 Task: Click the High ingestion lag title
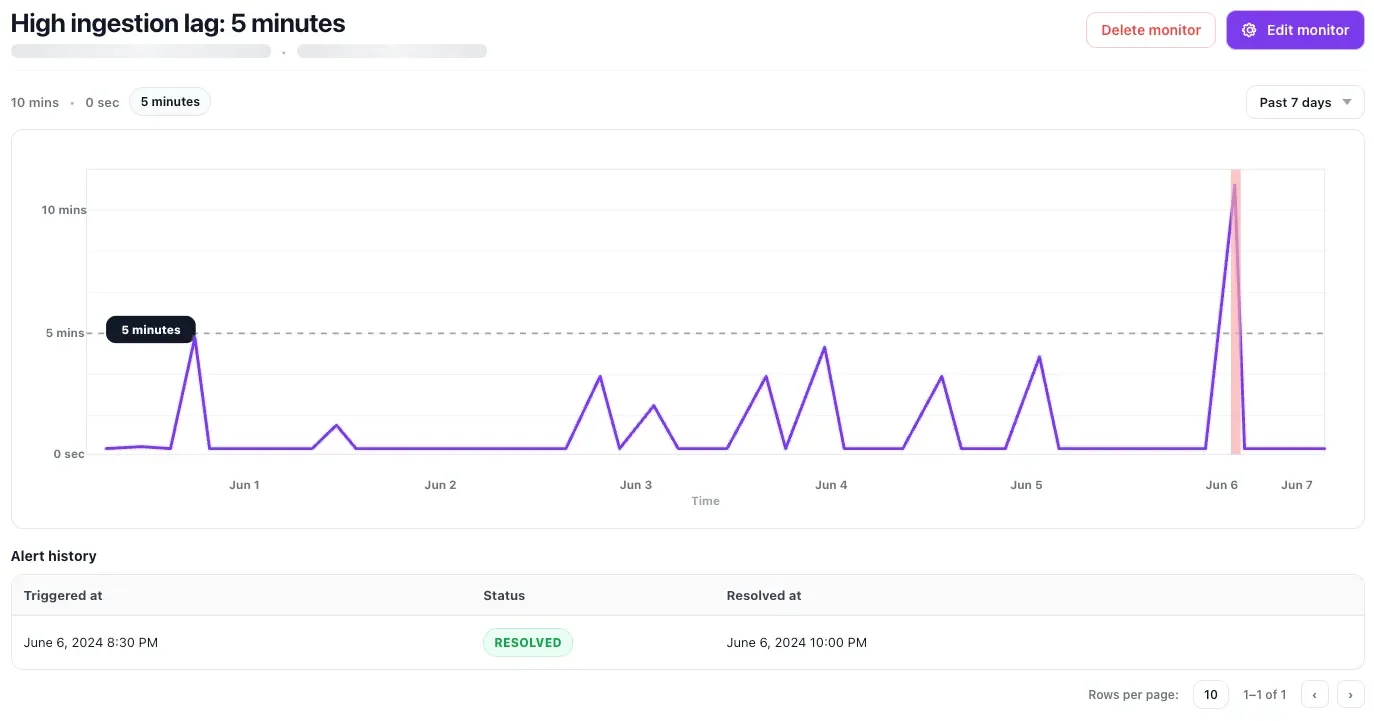(178, 23)
